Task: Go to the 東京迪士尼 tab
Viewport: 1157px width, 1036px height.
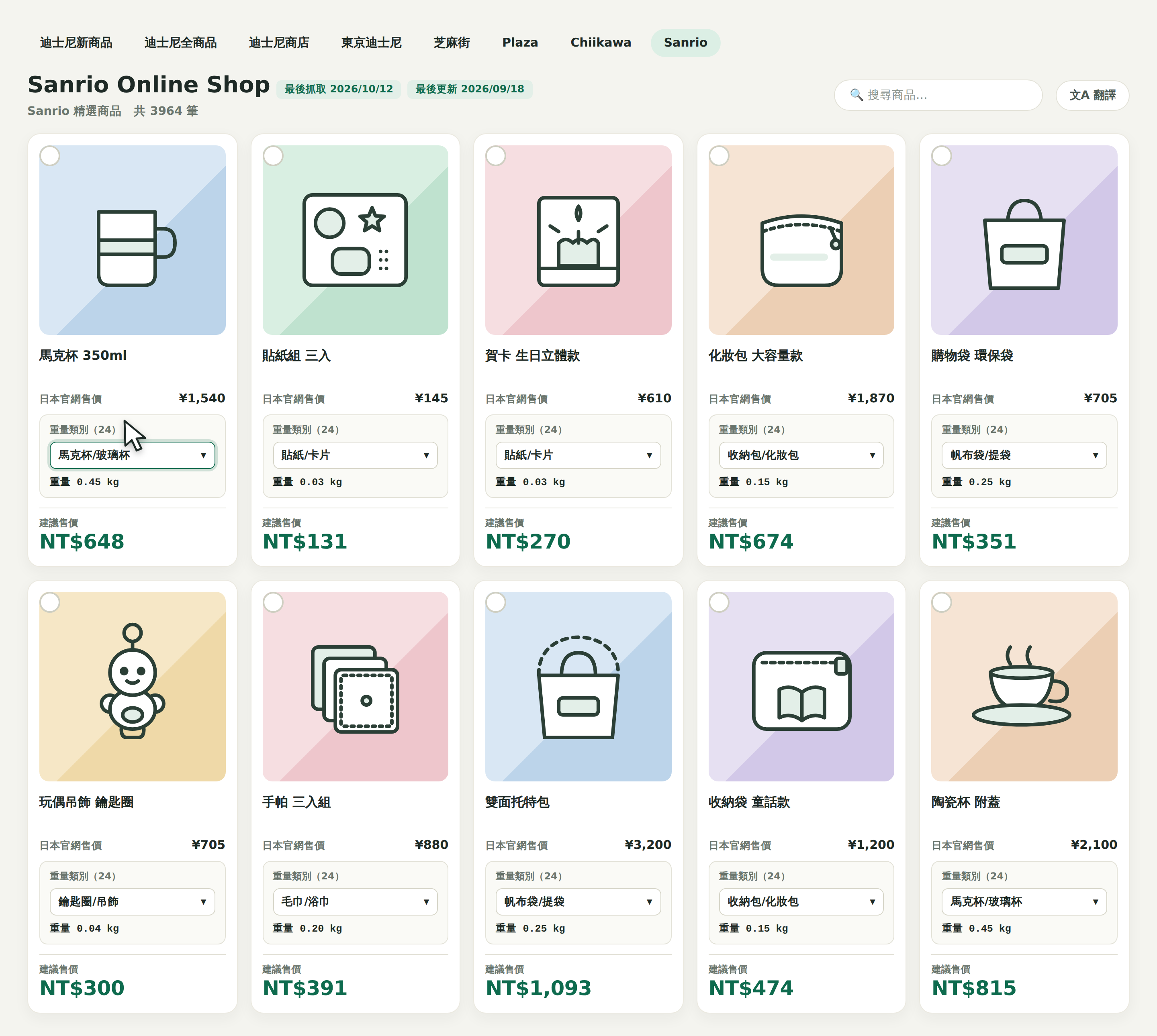Action: click(371, 43)
